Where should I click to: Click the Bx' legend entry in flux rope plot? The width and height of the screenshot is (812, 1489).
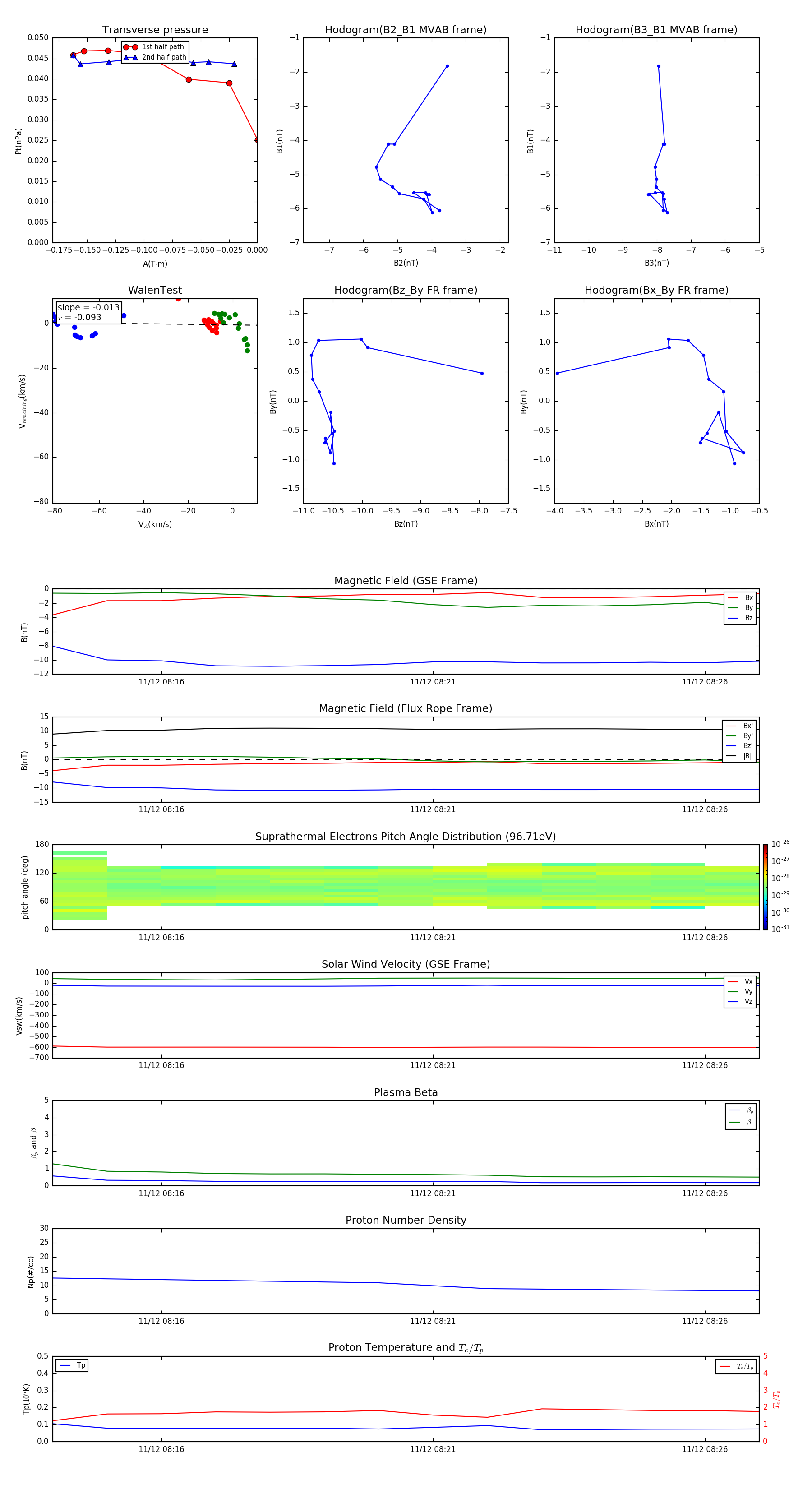(739, 726)
